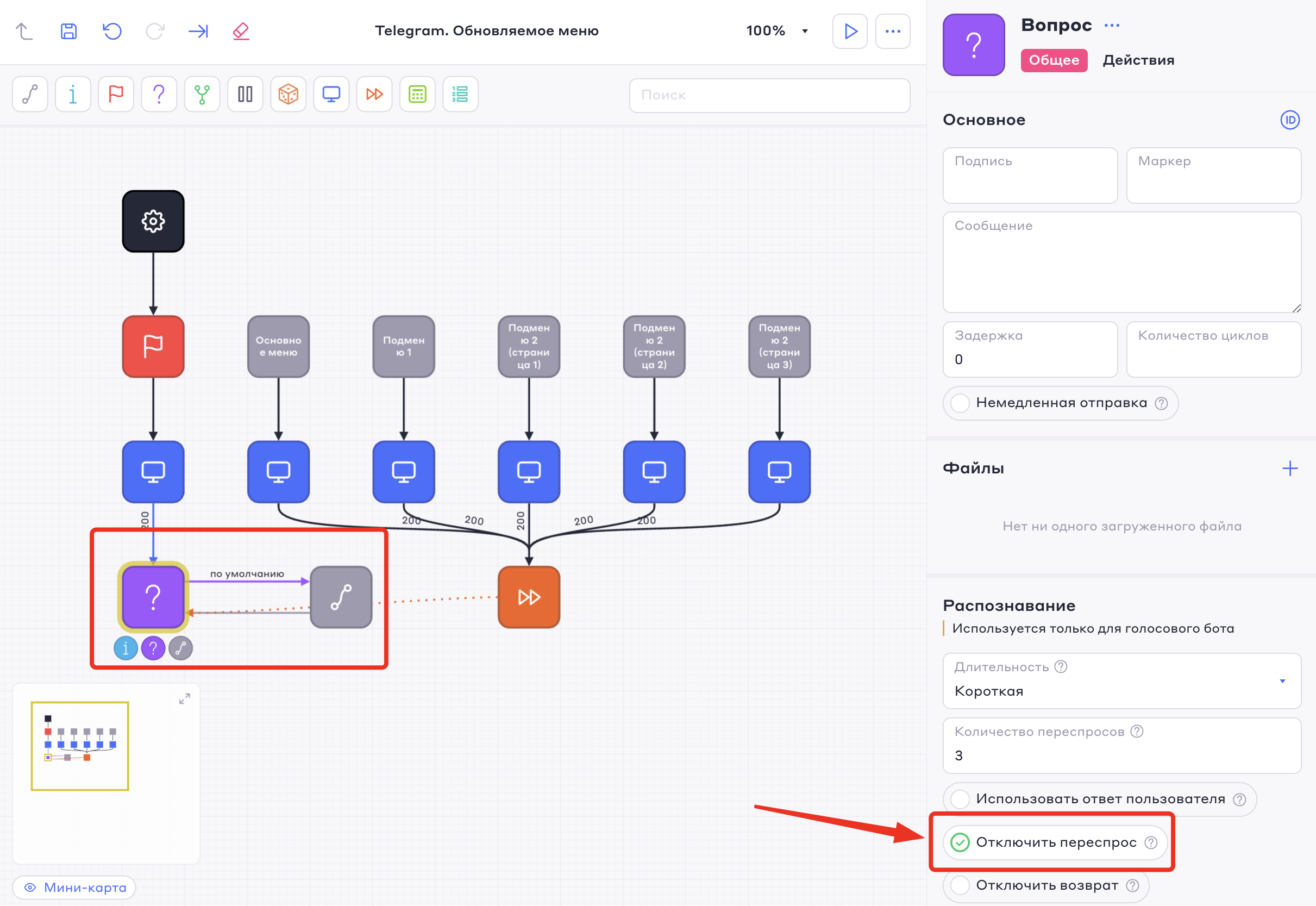Open help icon next to Длительность
1316x906 pixels.
click(1061, 666)
